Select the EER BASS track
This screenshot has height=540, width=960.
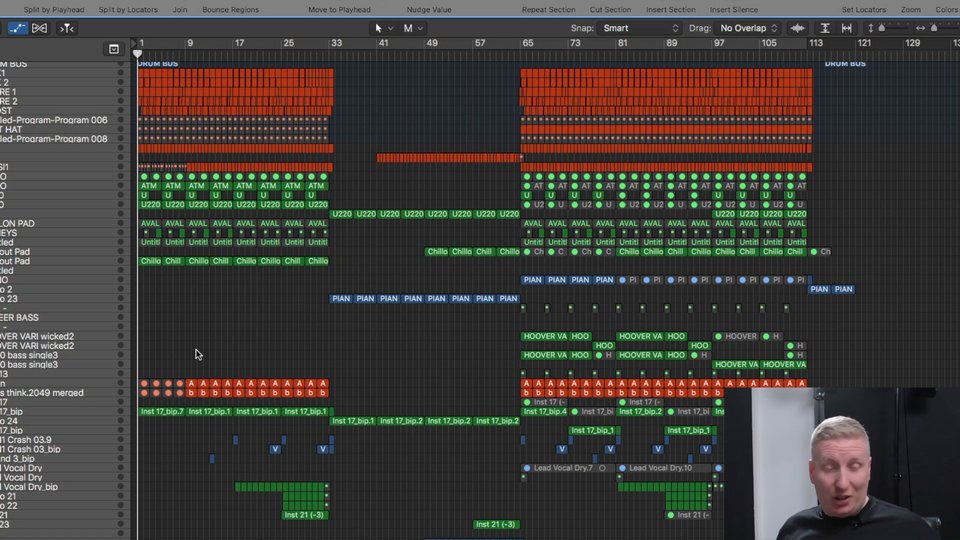coord(19,317)
